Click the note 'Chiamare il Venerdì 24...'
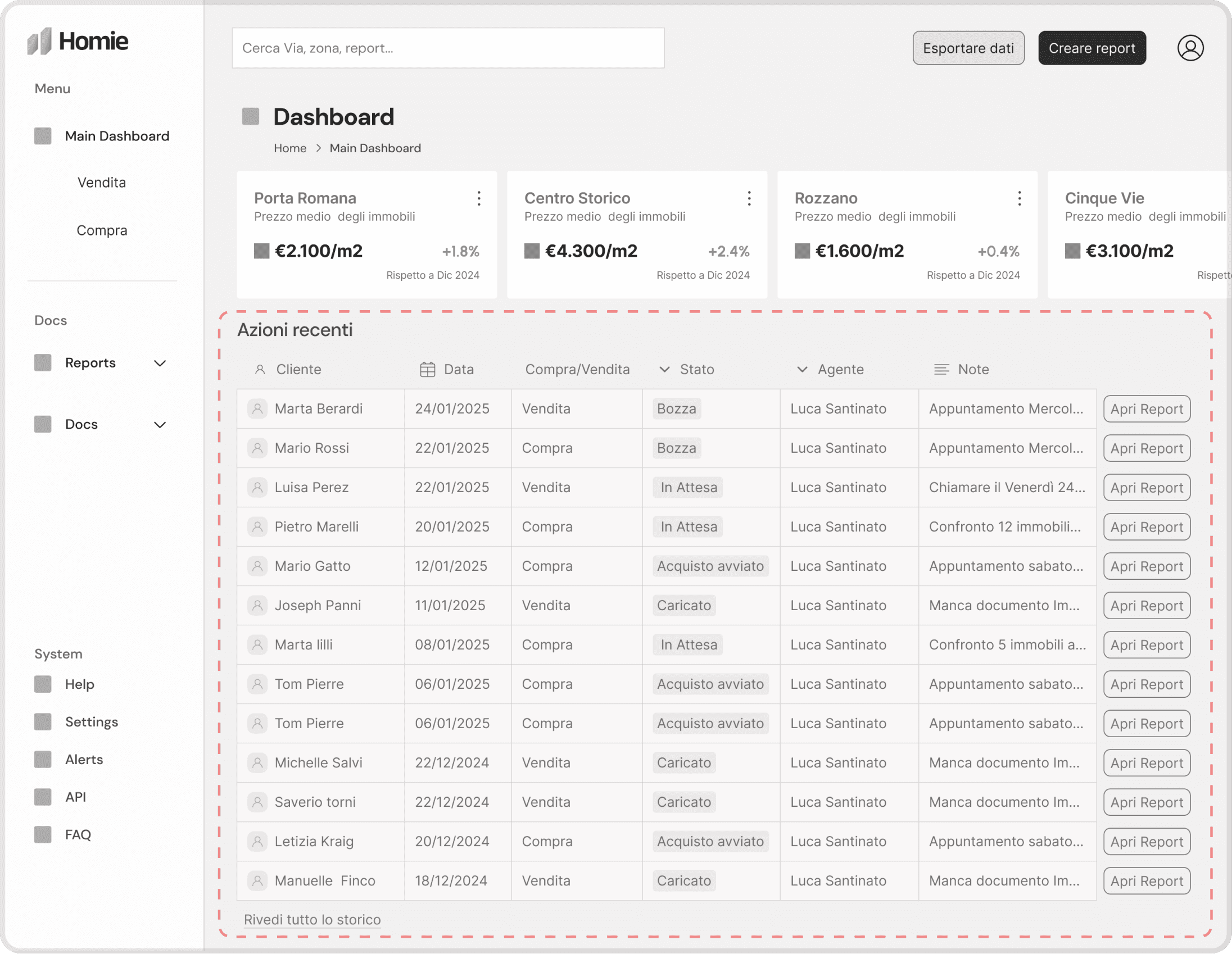 point(1007,487)
